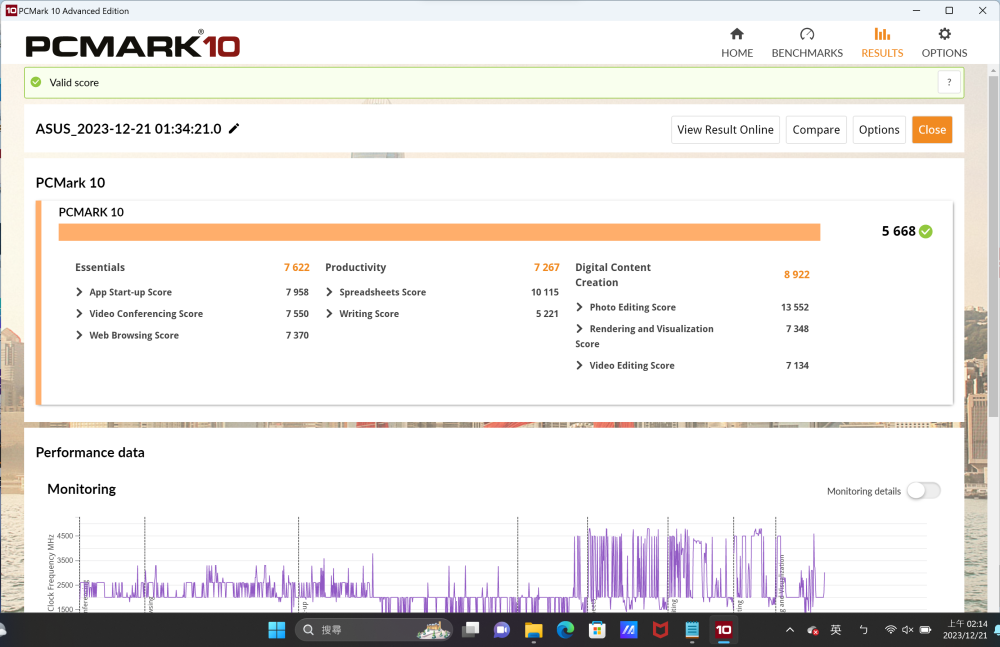This screenshot has width=1000, height=647.
Task: Switch to the Results tab
Action: 882,43
